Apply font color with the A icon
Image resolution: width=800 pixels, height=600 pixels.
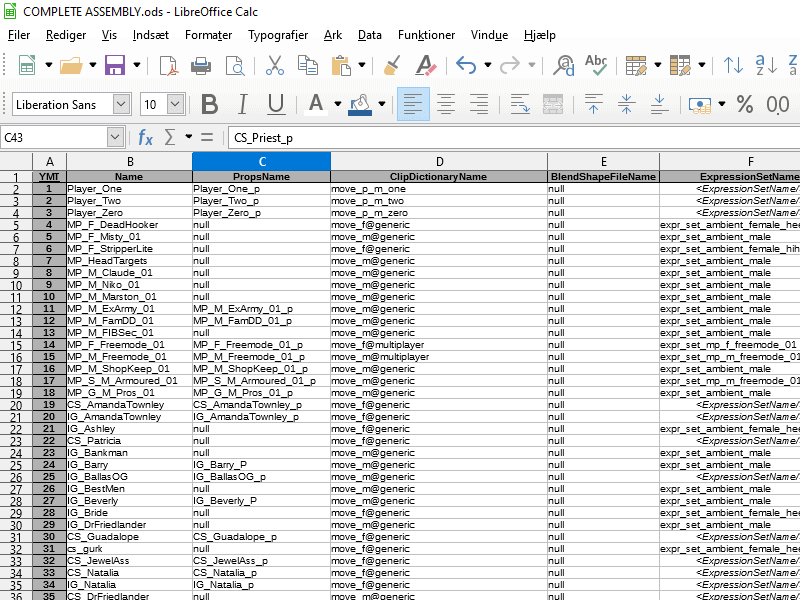pos(316,105)
